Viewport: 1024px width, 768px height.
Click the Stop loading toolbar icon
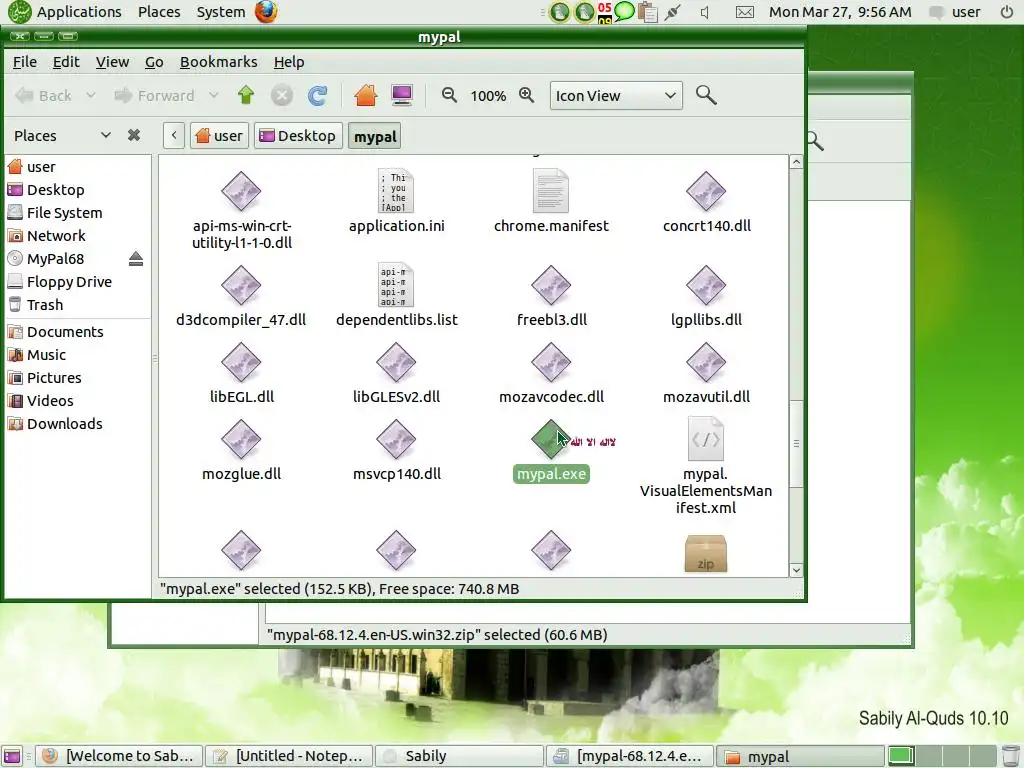pos(281,95)
